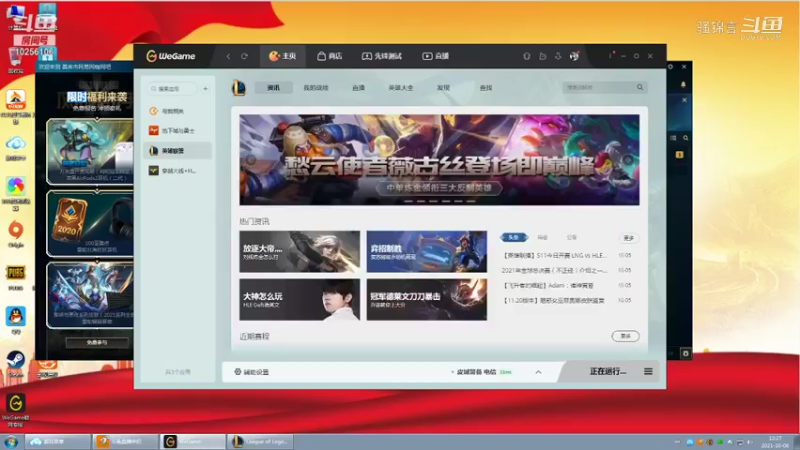The width and height of the screenshot is (800, 450).
Task: Open the 直播 live tab in top bar
Action: tap(436, 56)
